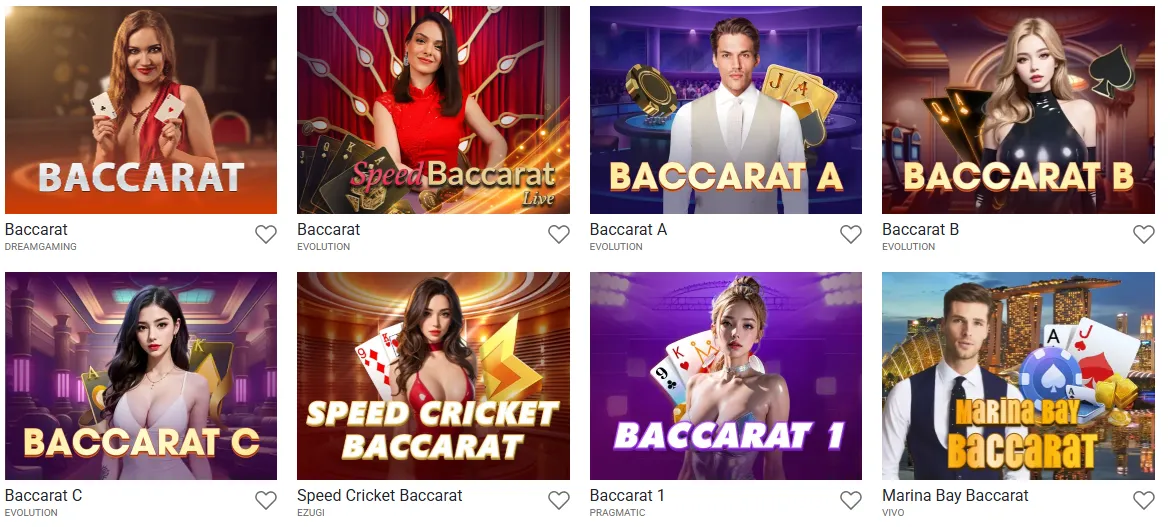Click heart icon for Baccarat B
The image size is (1170, 527).
coord(1144,234)
